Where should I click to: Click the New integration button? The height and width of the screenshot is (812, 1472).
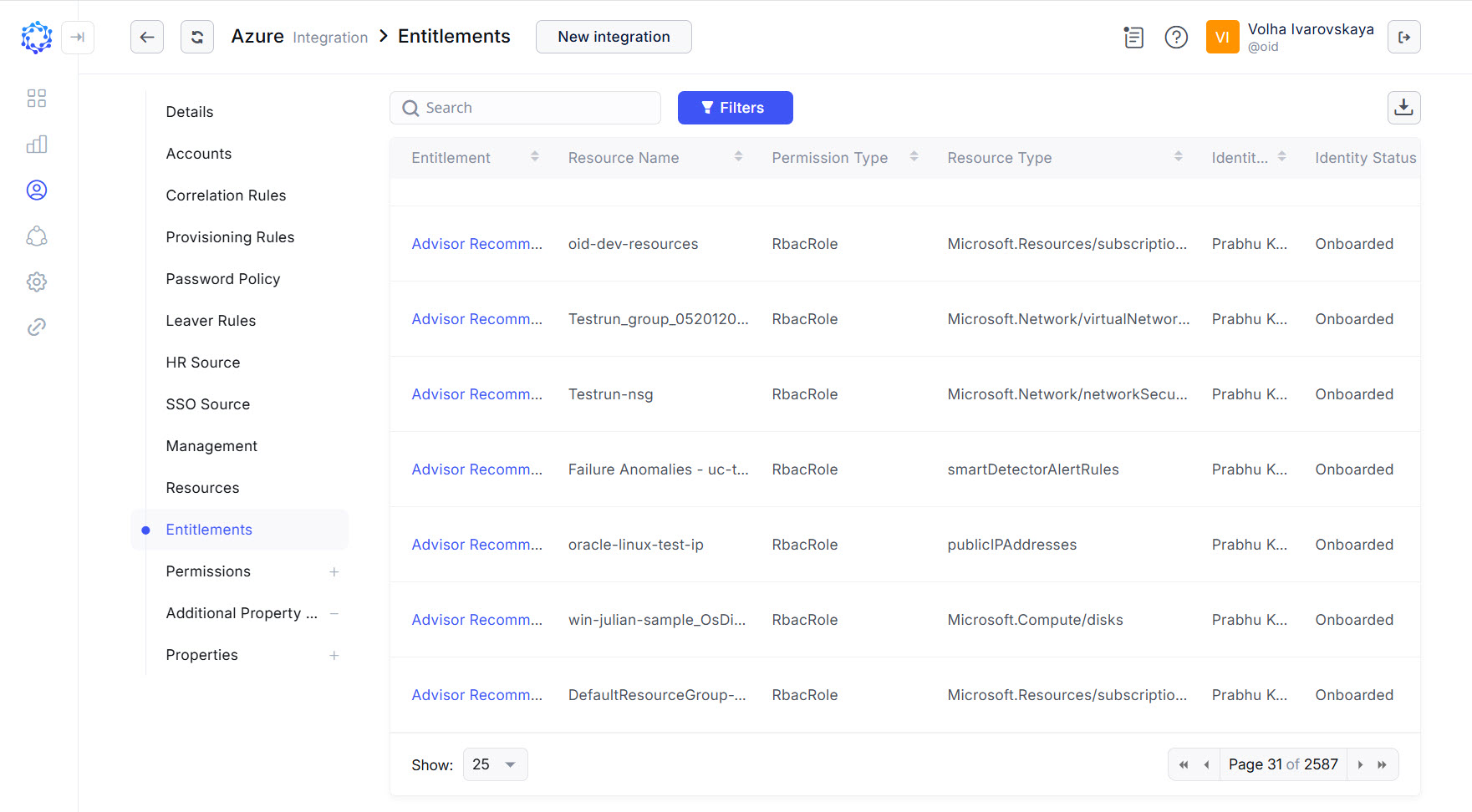(614, 37)
